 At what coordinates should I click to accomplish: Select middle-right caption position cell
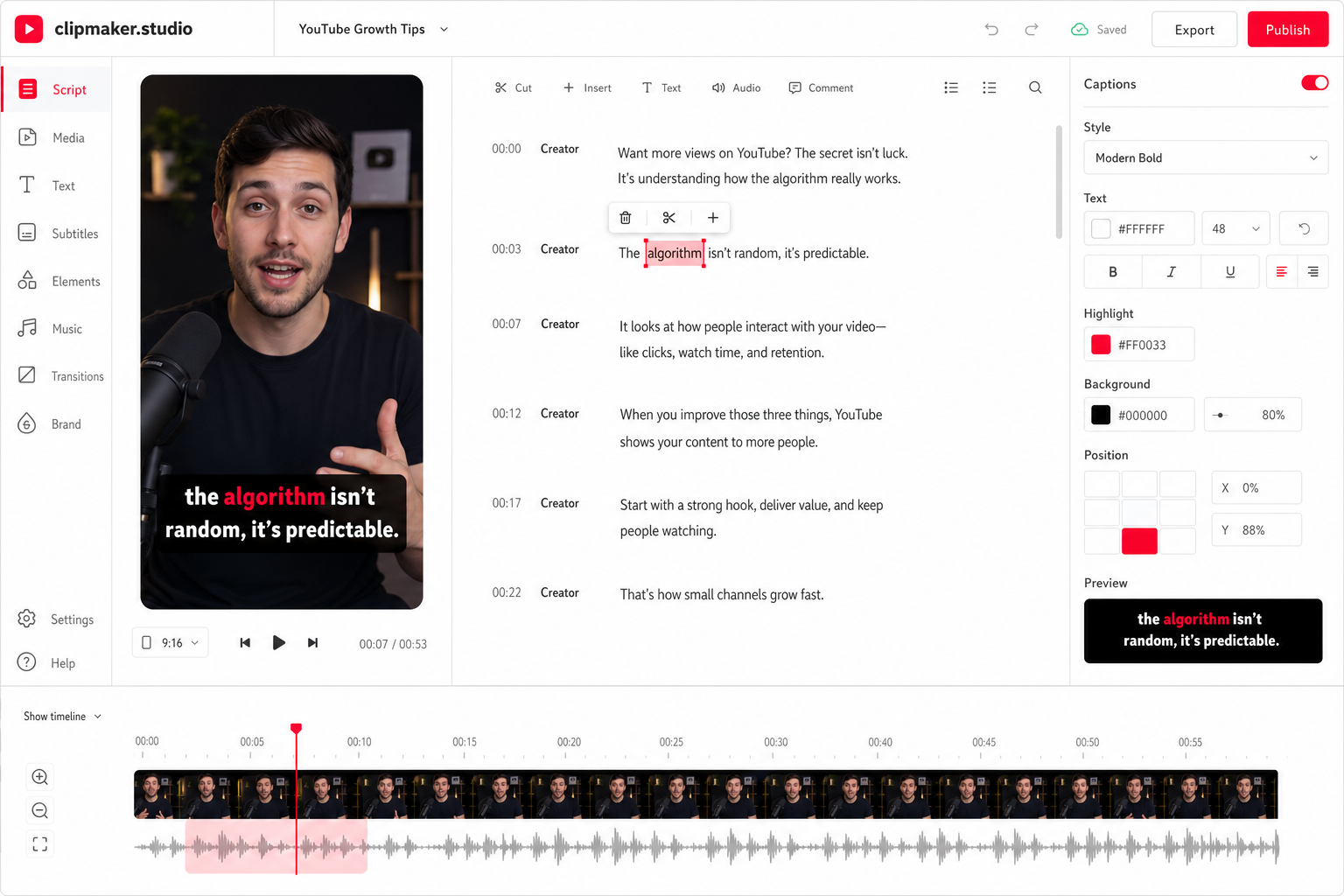[1178, 513]
